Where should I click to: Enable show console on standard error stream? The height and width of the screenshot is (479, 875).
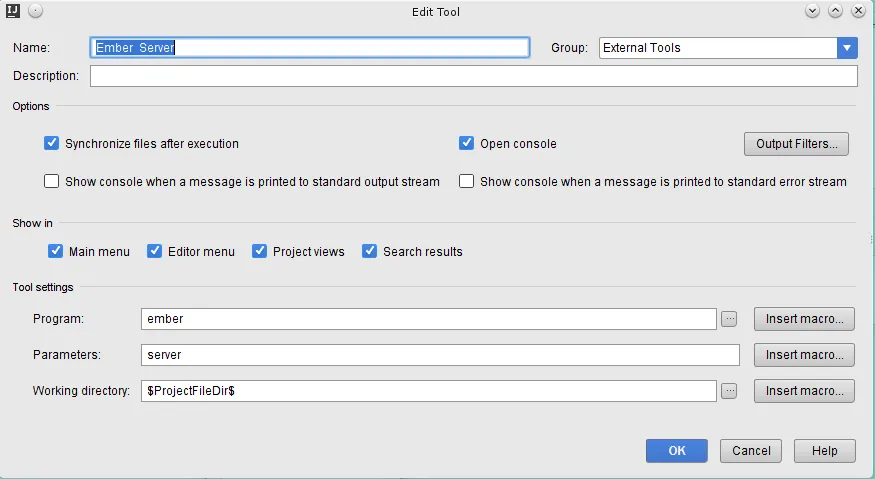[467, 181]
